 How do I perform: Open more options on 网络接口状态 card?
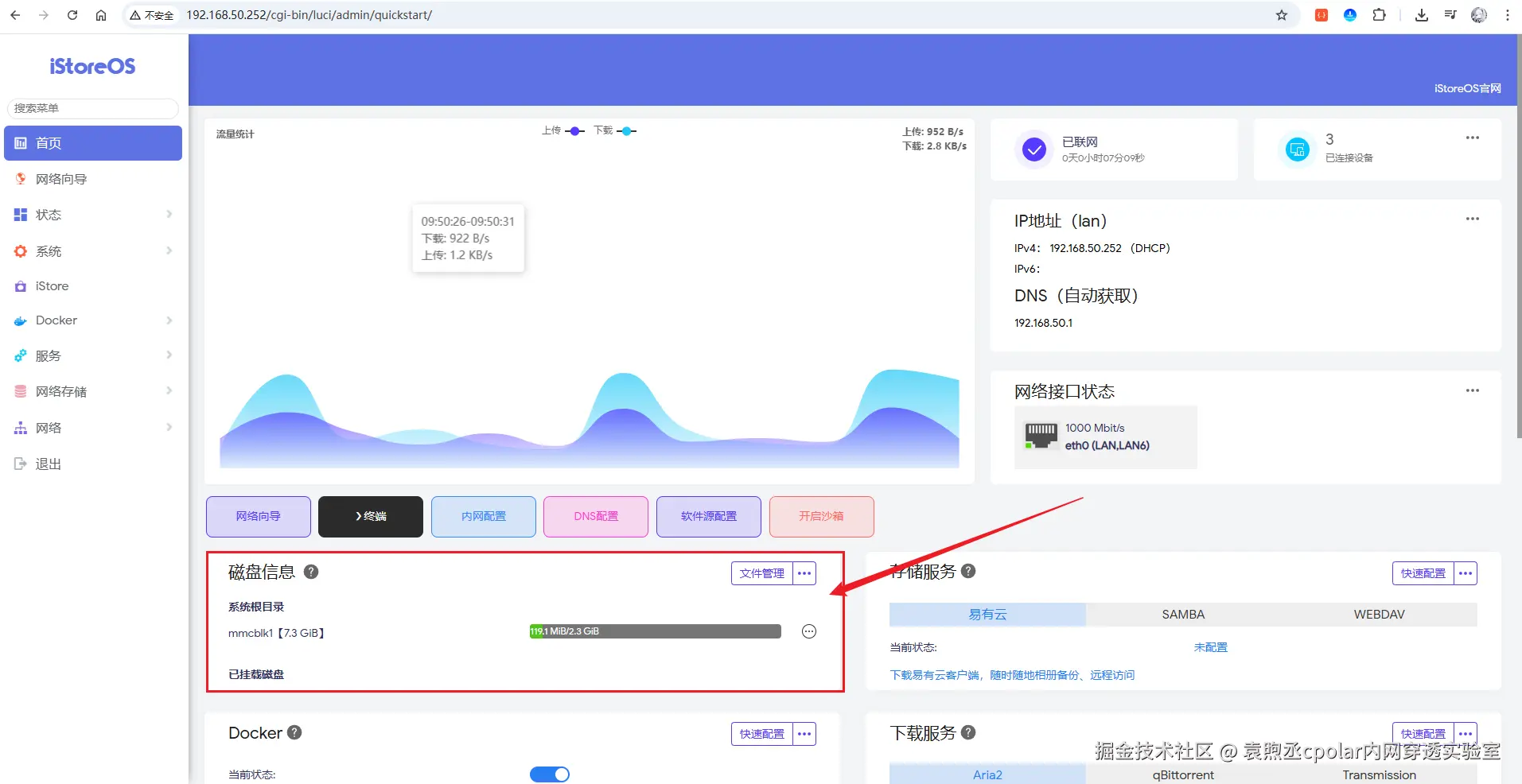1473,390
